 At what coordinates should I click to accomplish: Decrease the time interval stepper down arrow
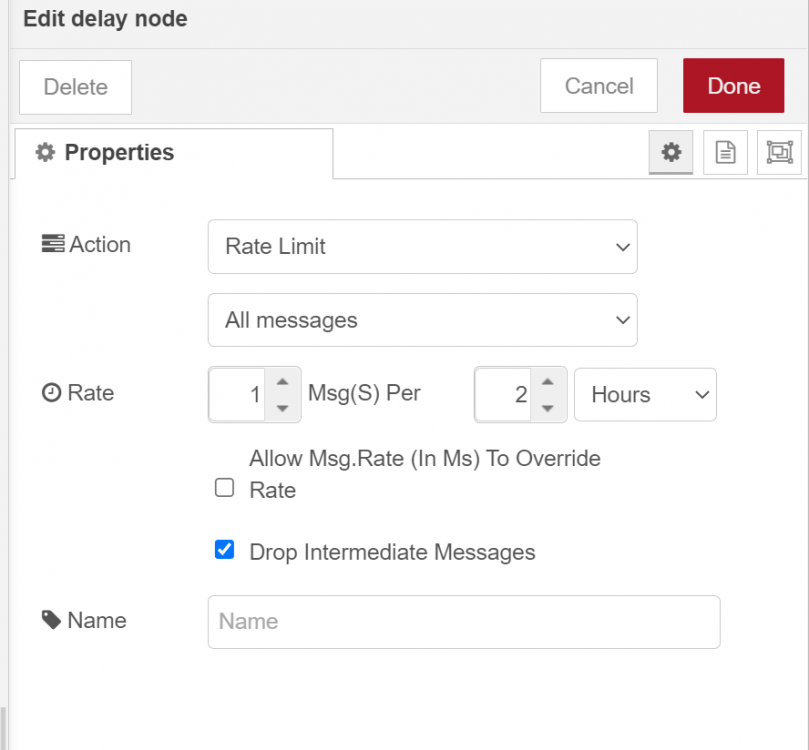click(x=548, y=408)
